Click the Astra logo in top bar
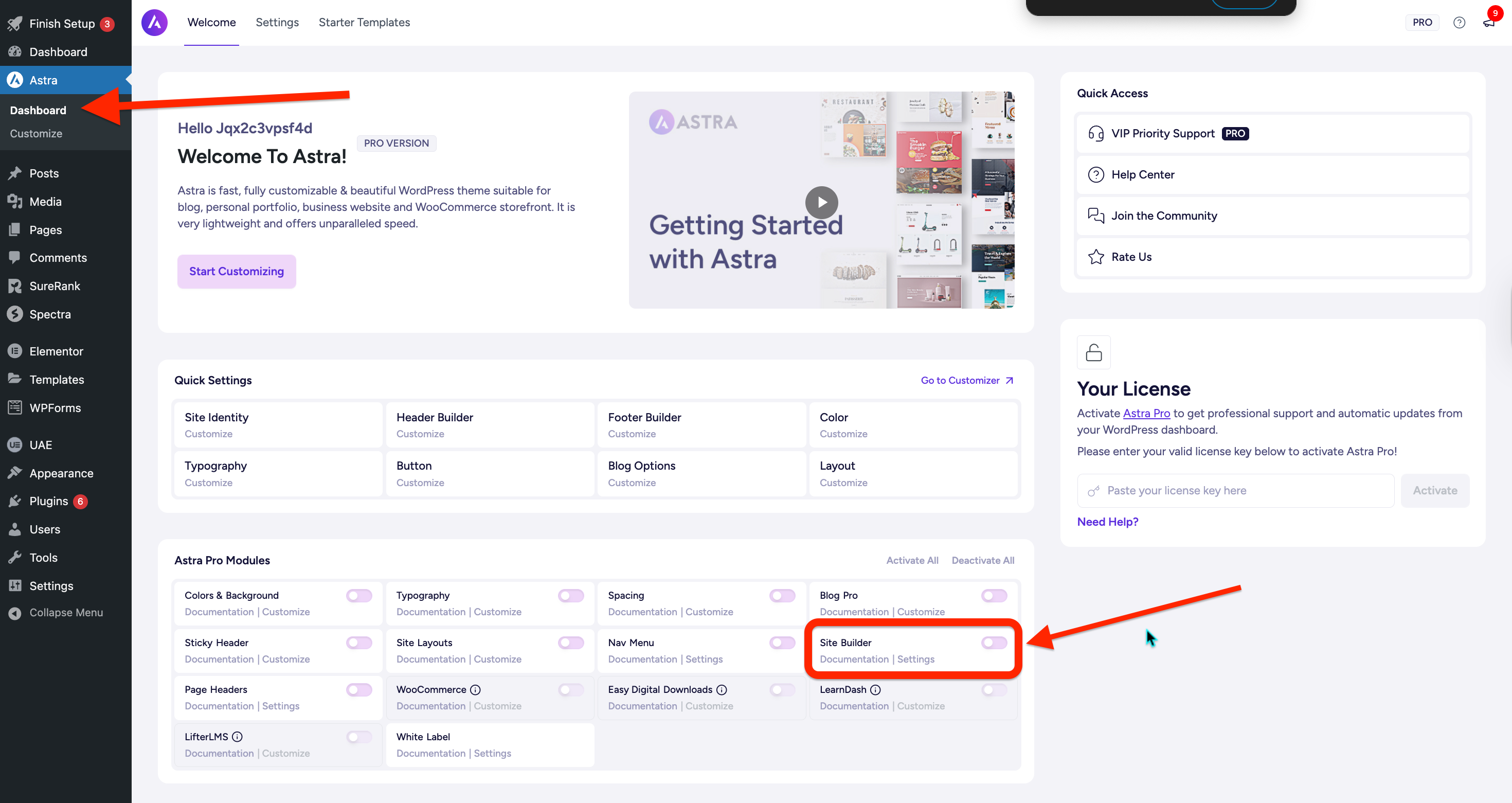Image resolution: width=1512 pixels, height=803 pixels. [x=154, y=22]
